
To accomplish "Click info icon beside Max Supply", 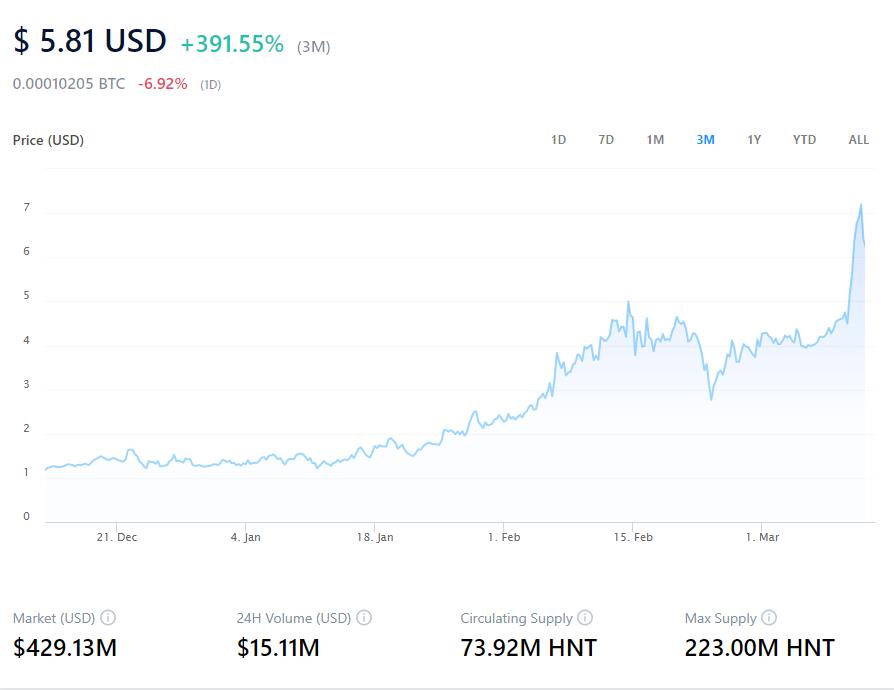I will click(769, 618).
